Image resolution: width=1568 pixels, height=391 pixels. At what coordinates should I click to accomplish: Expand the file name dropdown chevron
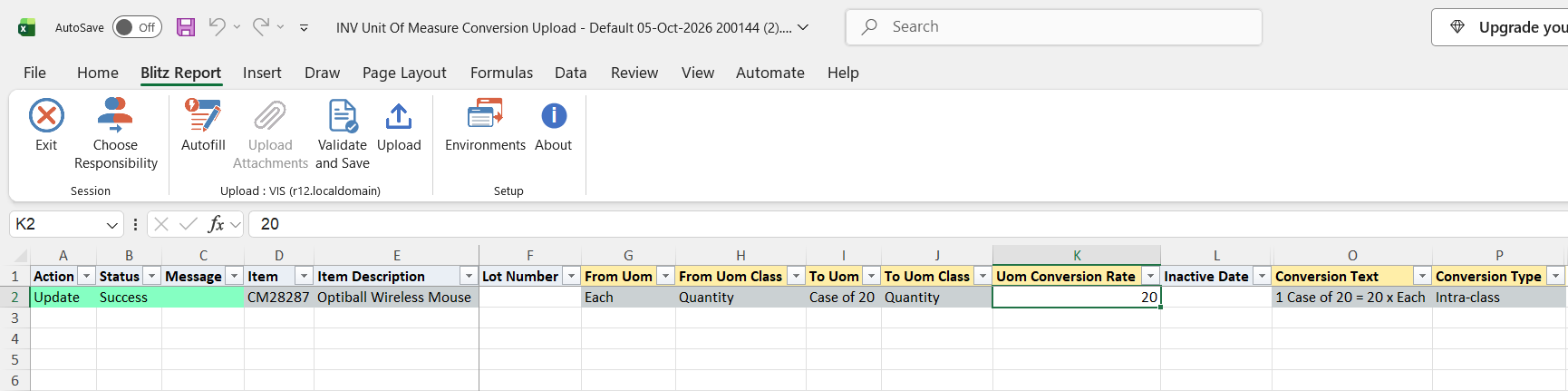[x=803, y=27]
